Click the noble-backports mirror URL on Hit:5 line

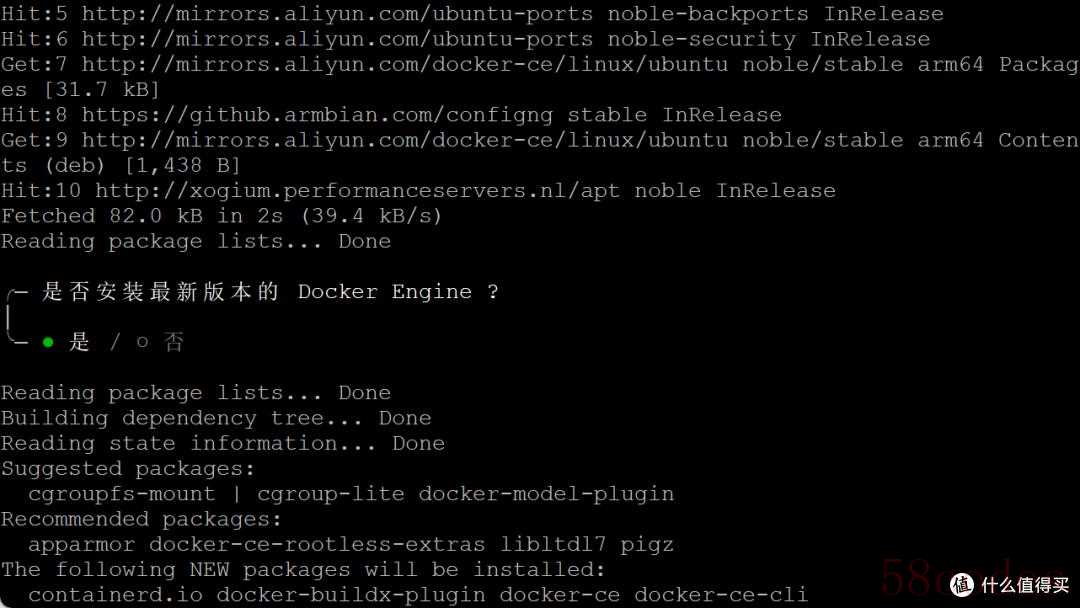pos(338,14)
